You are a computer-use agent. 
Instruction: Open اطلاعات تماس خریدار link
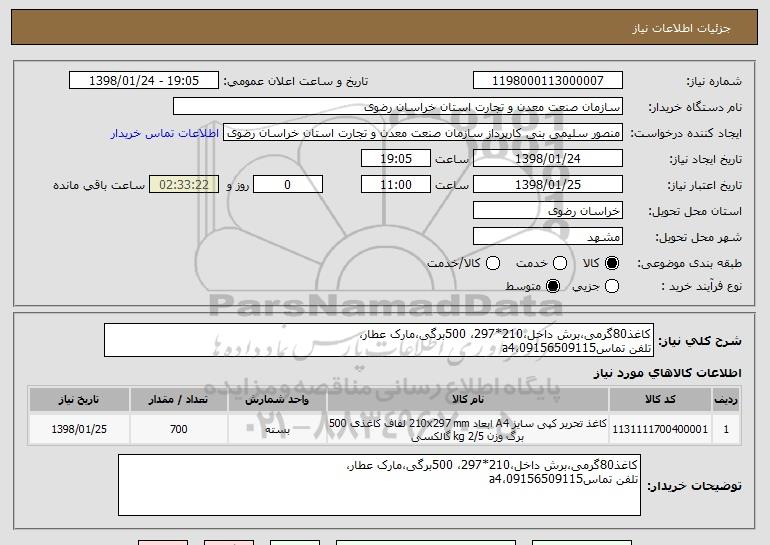(x=165, y=133)
